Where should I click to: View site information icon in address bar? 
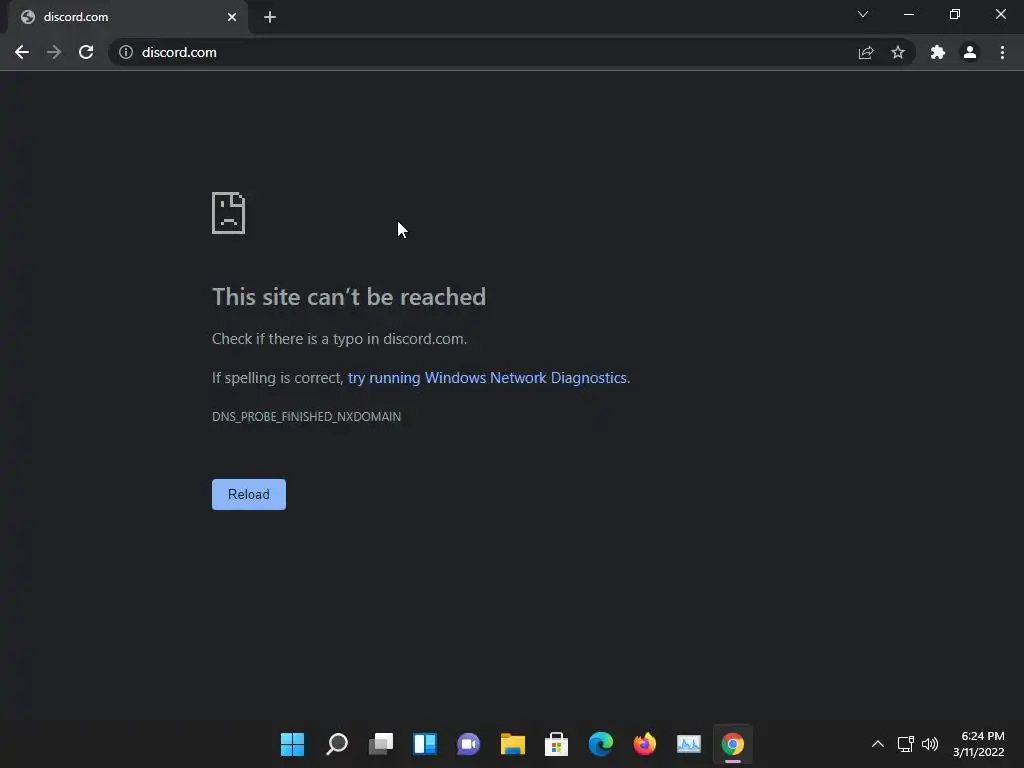pos(126,52)
